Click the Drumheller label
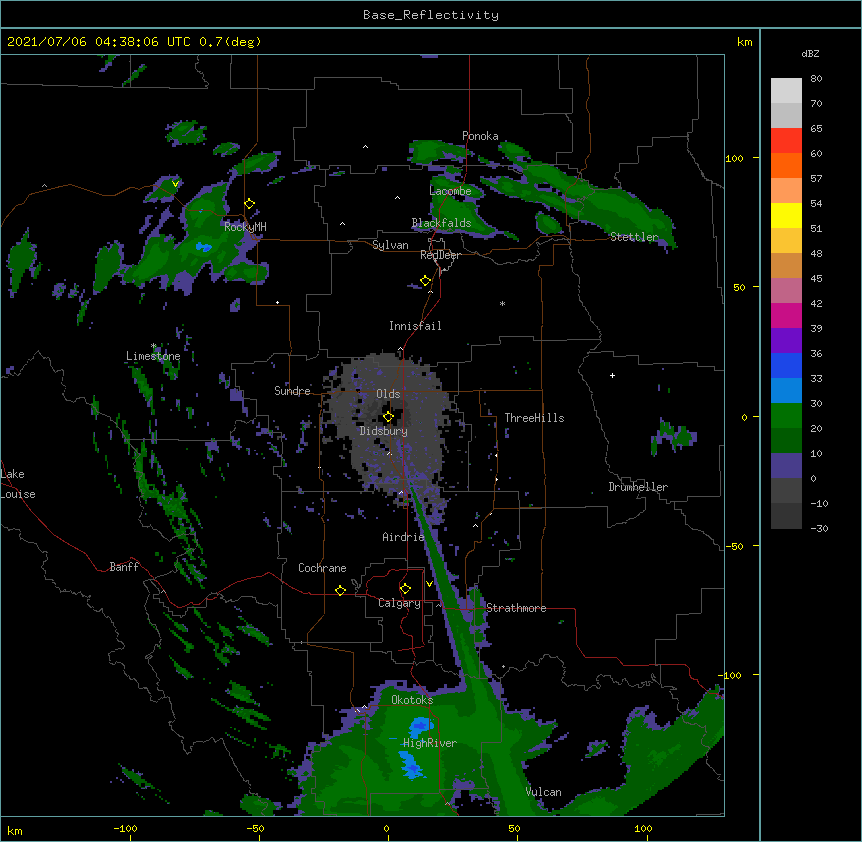This screenshot has width=862, height=842. tap(638, 487)
